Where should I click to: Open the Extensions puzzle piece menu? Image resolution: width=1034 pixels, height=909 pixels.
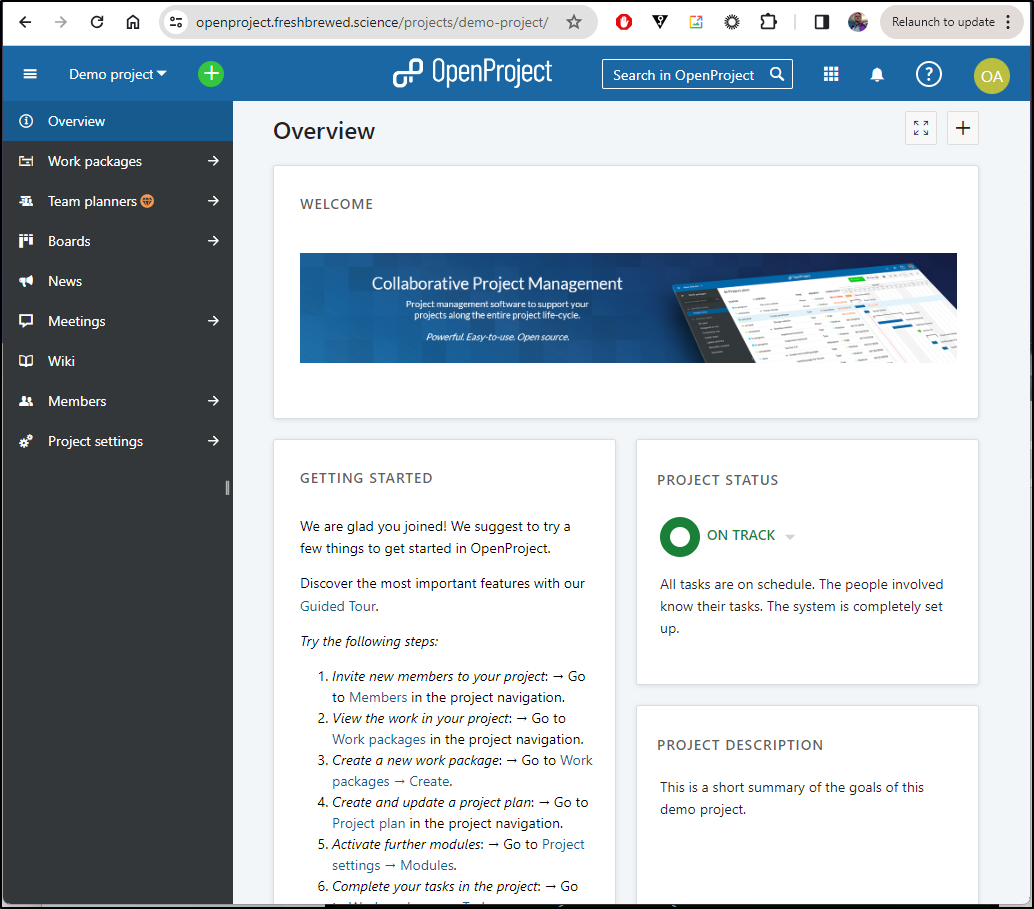pos(768,22)
